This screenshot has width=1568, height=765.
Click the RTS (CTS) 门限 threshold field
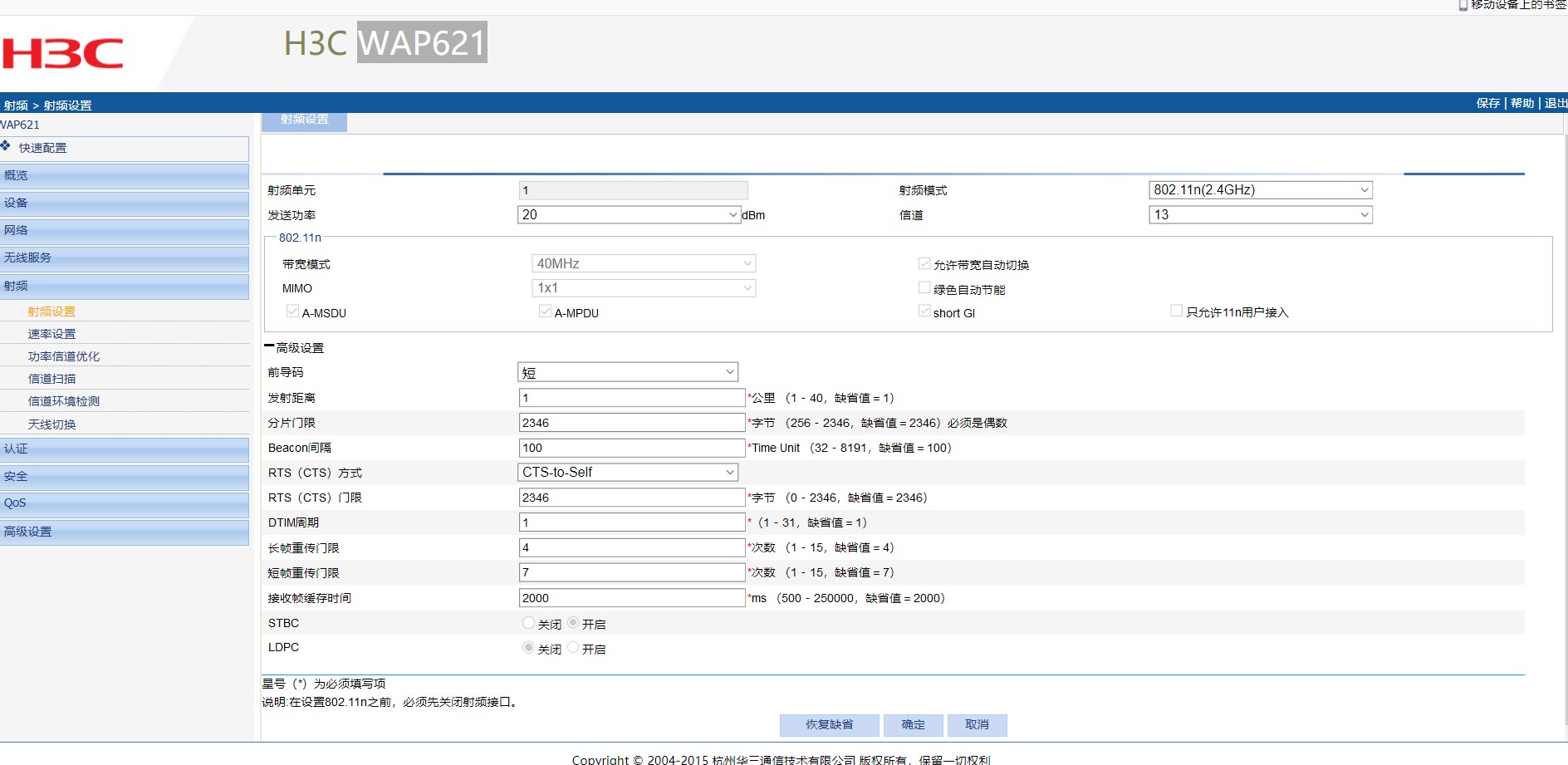[632, 498]
